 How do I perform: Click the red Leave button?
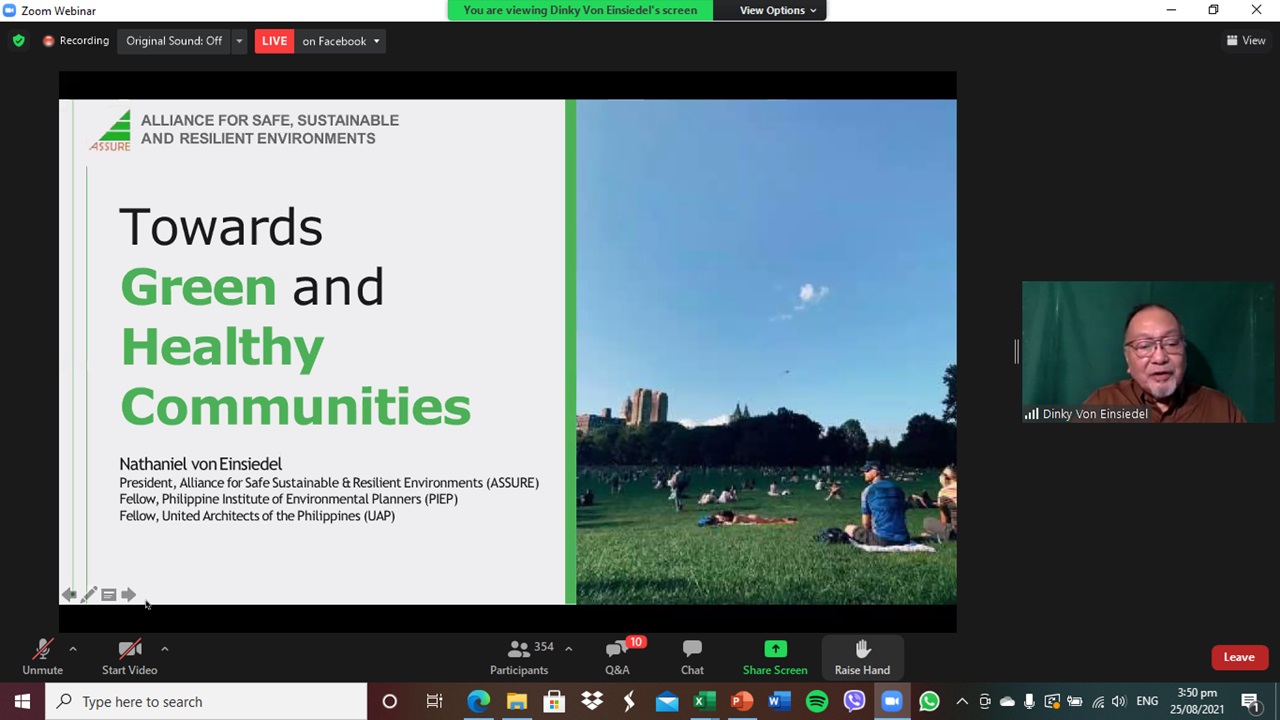(x=1238, y=657)
